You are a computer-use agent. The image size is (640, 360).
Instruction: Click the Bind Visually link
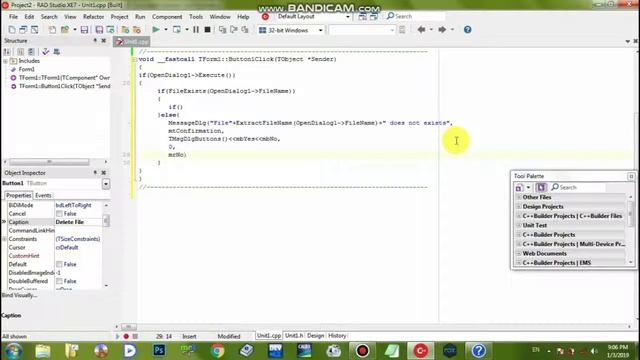19,295
